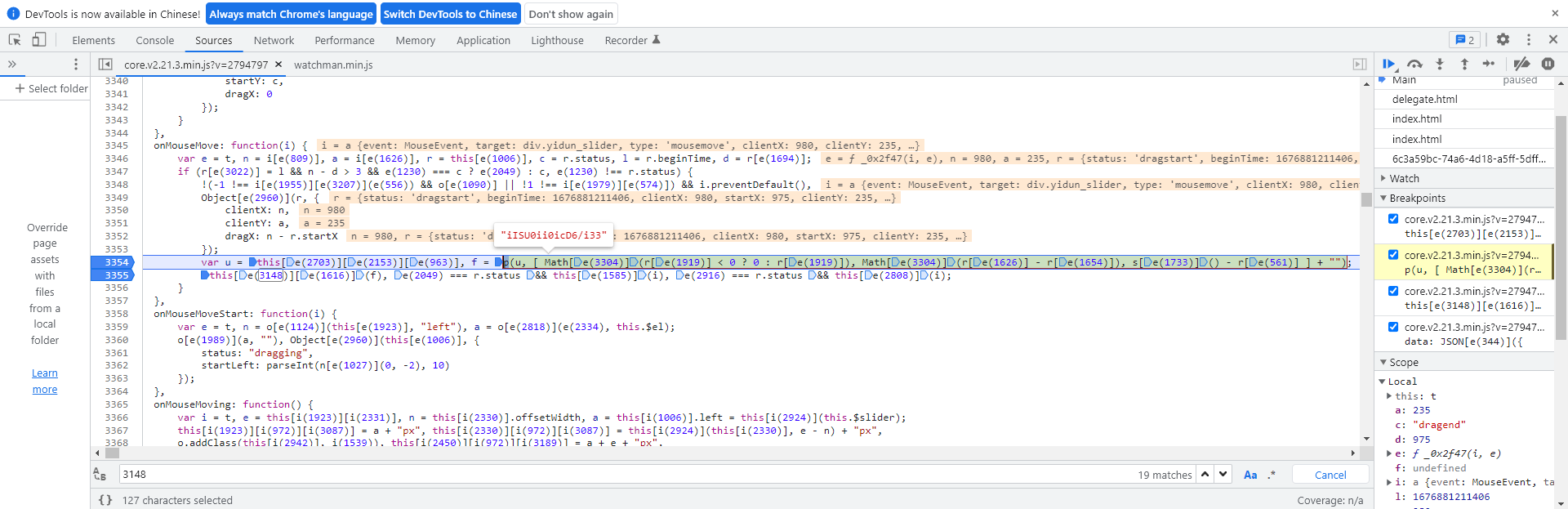Uncheck the first core.v2.21.3 breakpoint checkbox
The image size is (1568, 509).
(1393, 219)
